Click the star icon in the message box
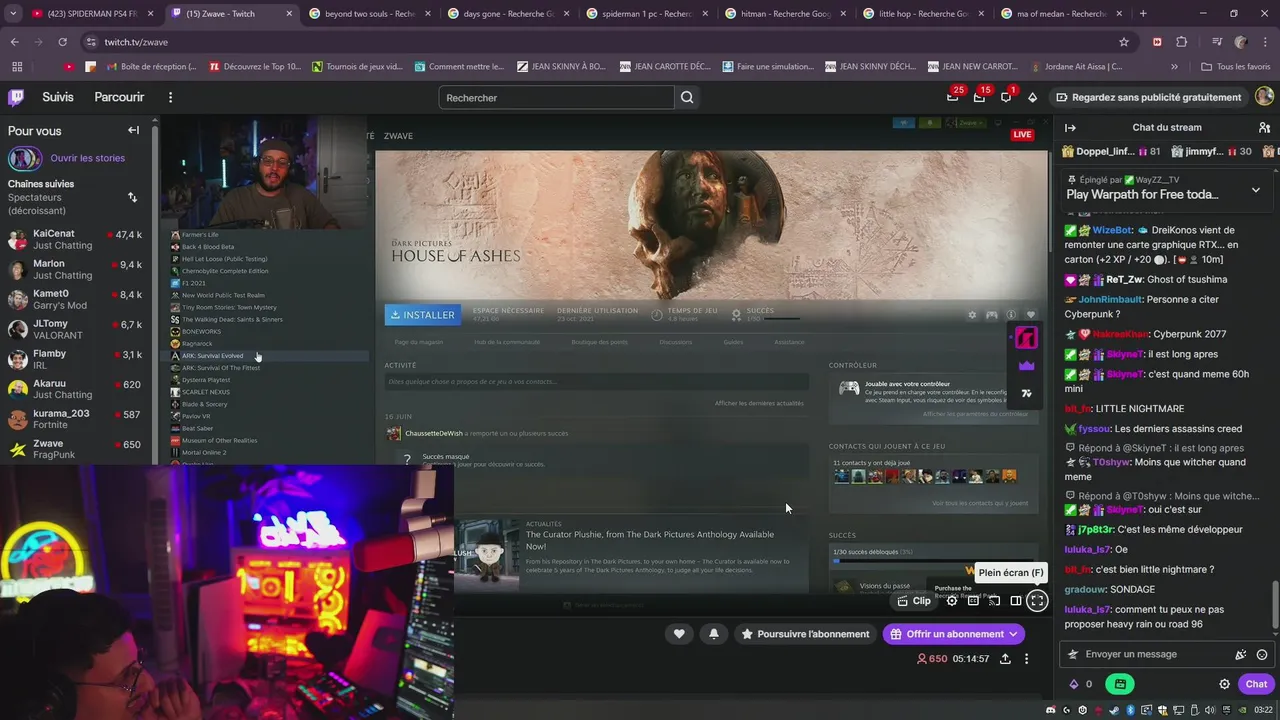Image resolution: width=1280 pixels, height=720 pixels. pyautogui.click(x=1073, y=654)
